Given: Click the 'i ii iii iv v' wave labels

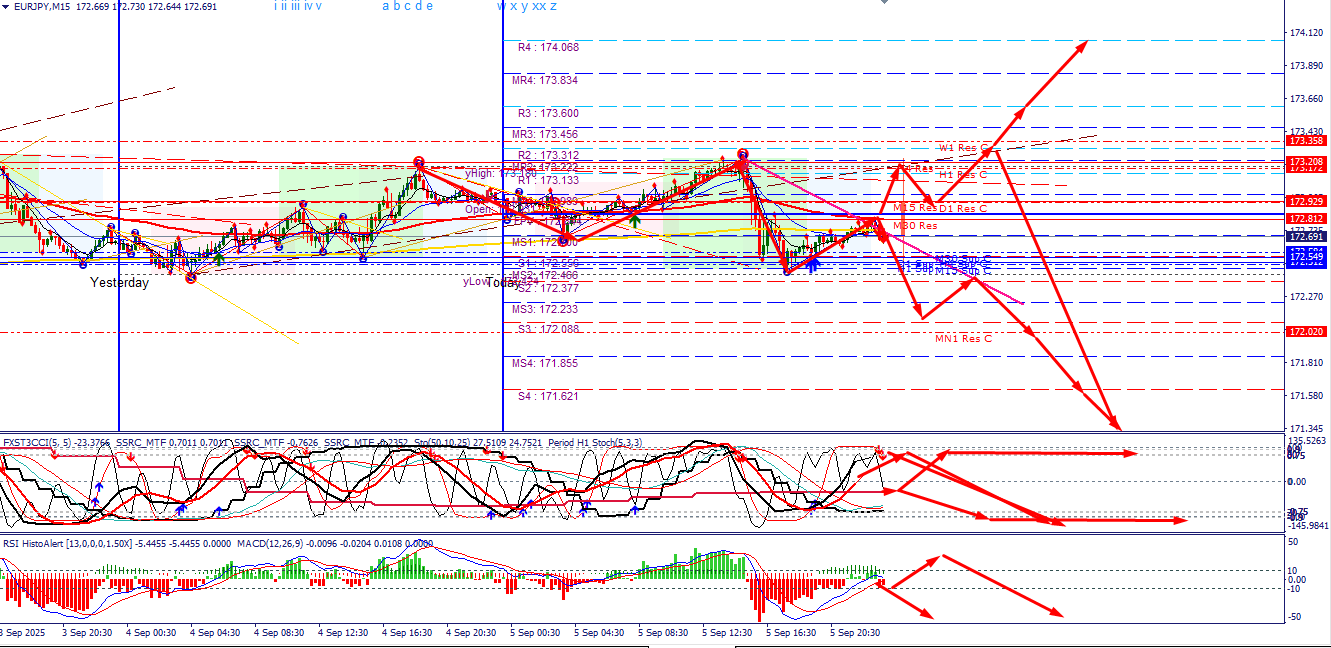Looking at the screenshot, I should click(x=298, y=6).
